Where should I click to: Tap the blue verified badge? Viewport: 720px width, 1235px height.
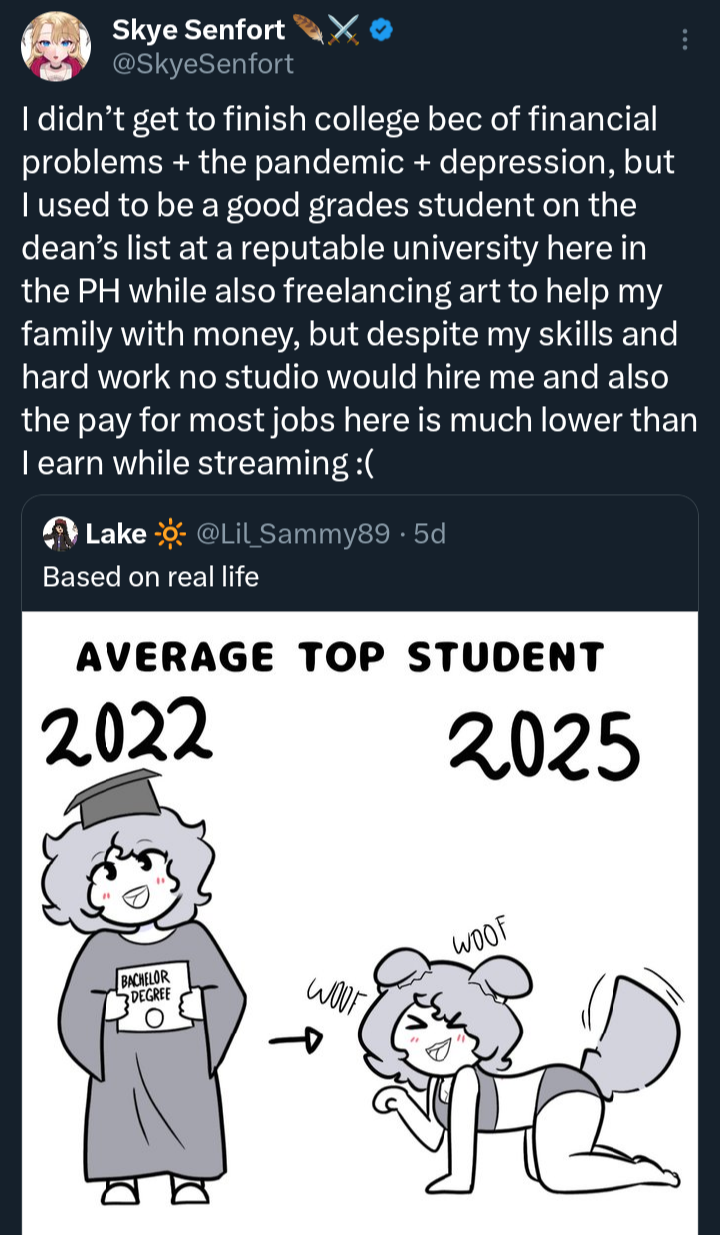(381, 31)
